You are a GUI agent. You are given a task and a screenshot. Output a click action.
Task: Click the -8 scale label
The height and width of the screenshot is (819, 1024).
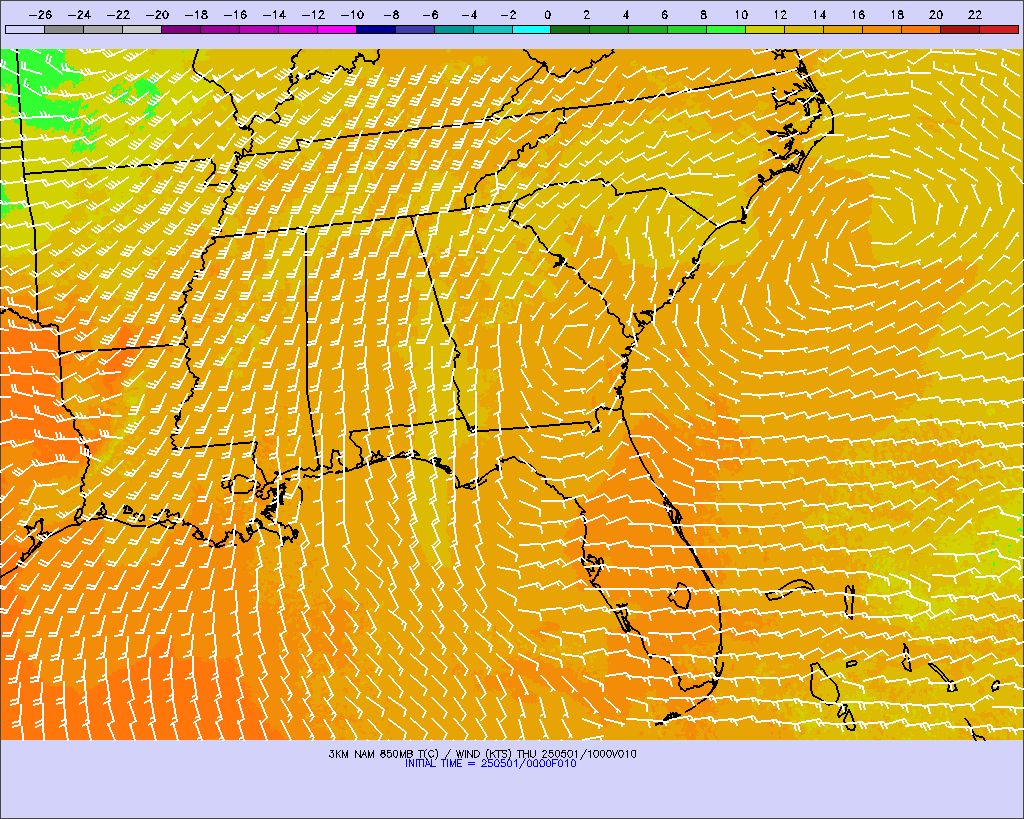coord(391,14)
